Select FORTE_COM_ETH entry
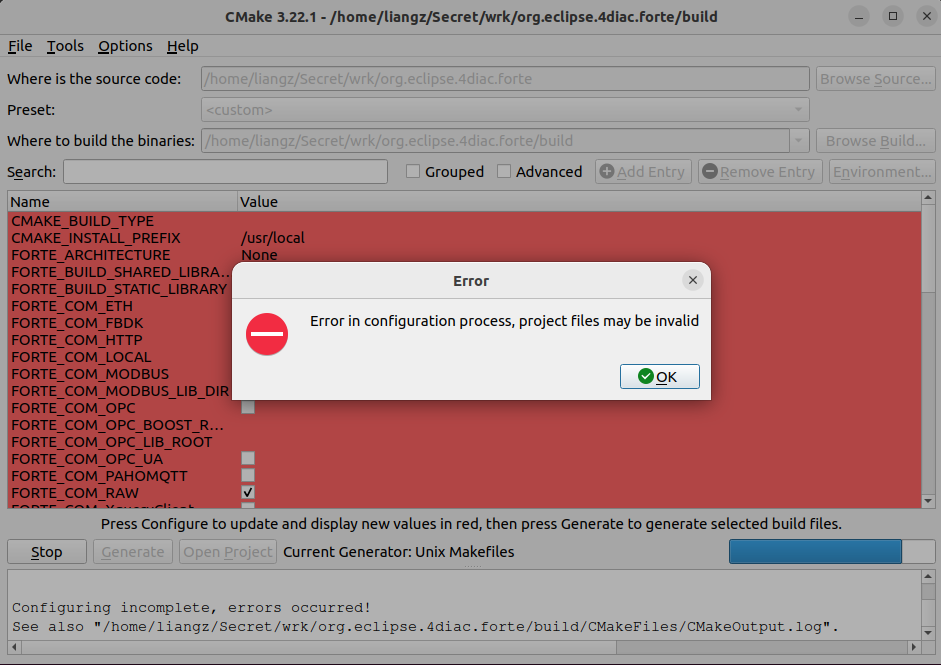941x665 pixels. (x=72, y=305)
